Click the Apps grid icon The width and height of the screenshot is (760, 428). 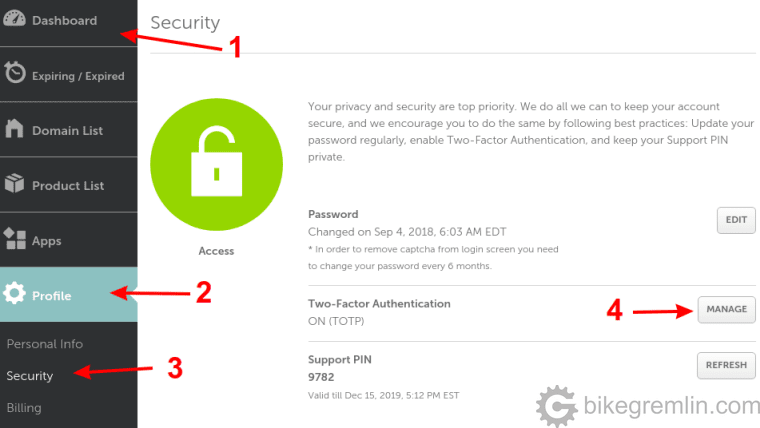click(x=15, y=238)
